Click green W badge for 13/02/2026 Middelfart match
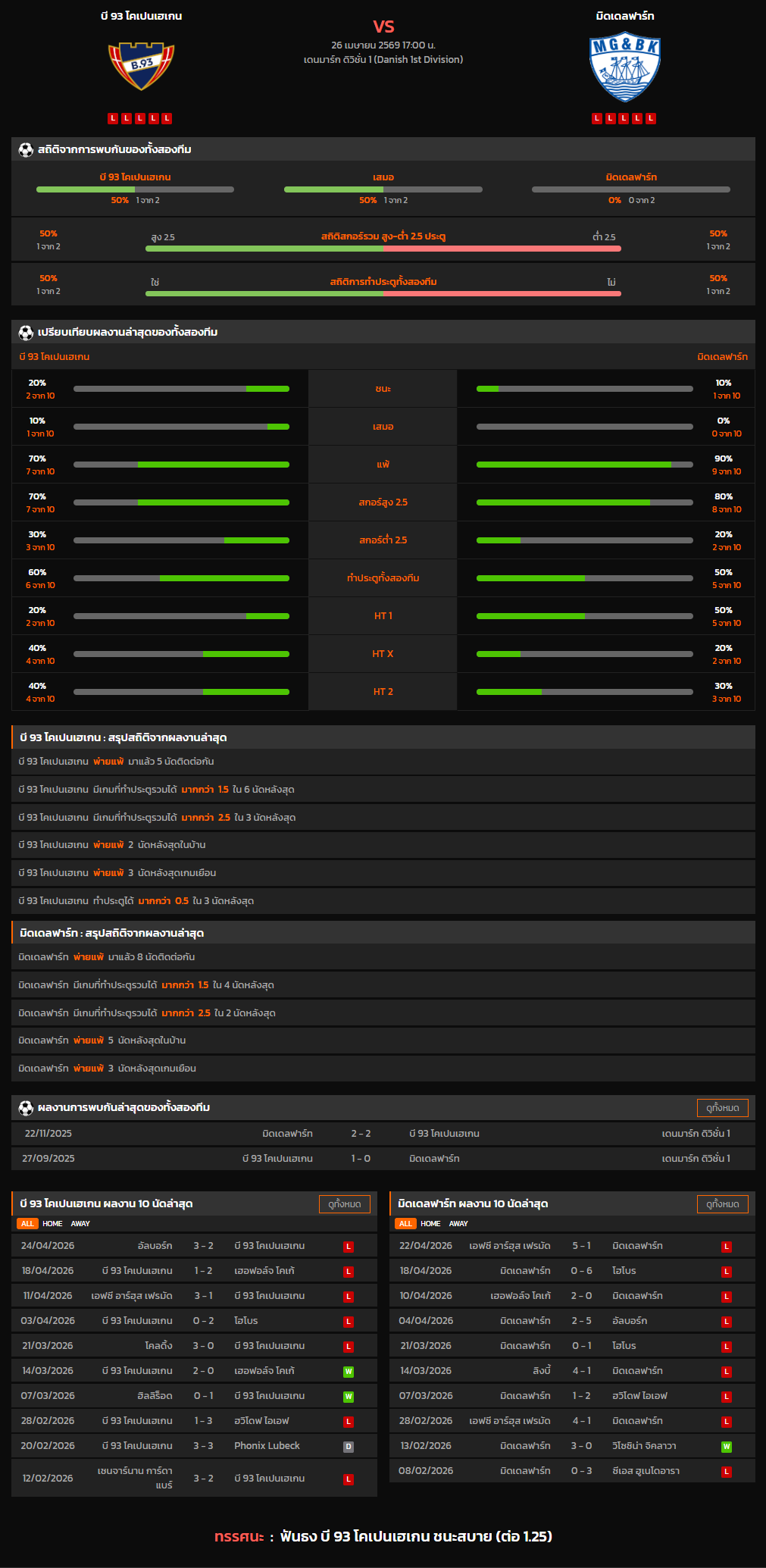The width and height of the screenshot is (766, 1568). pos(726,1446)
